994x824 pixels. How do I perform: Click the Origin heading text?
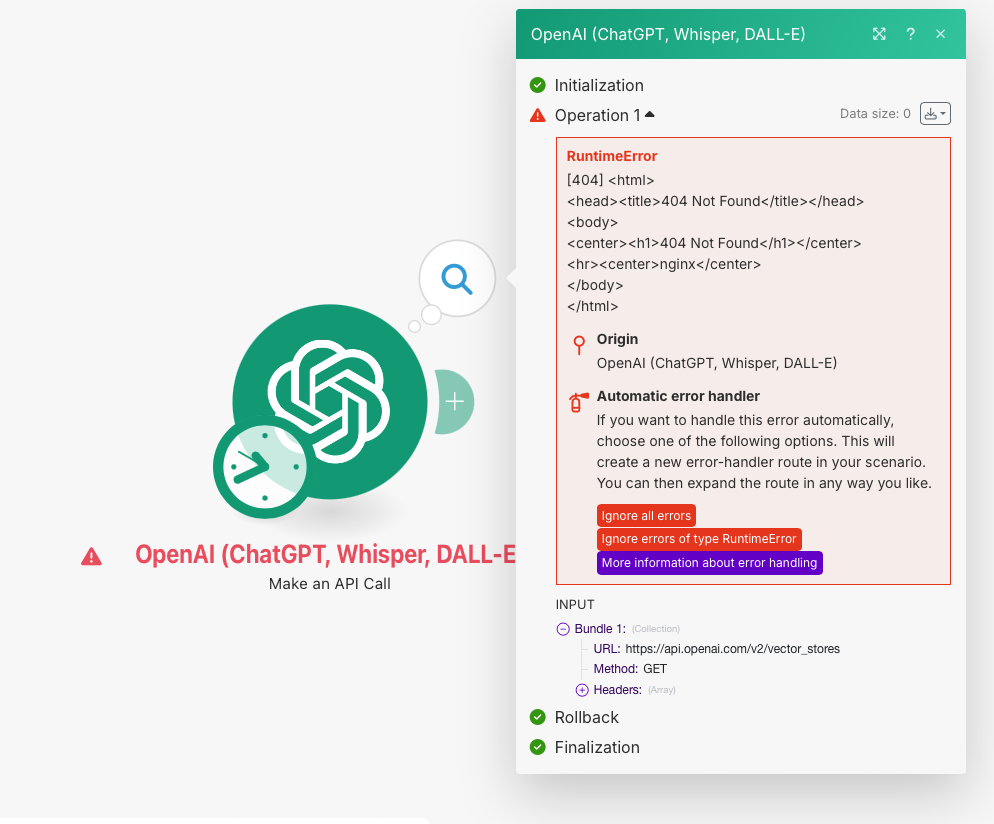617,339
